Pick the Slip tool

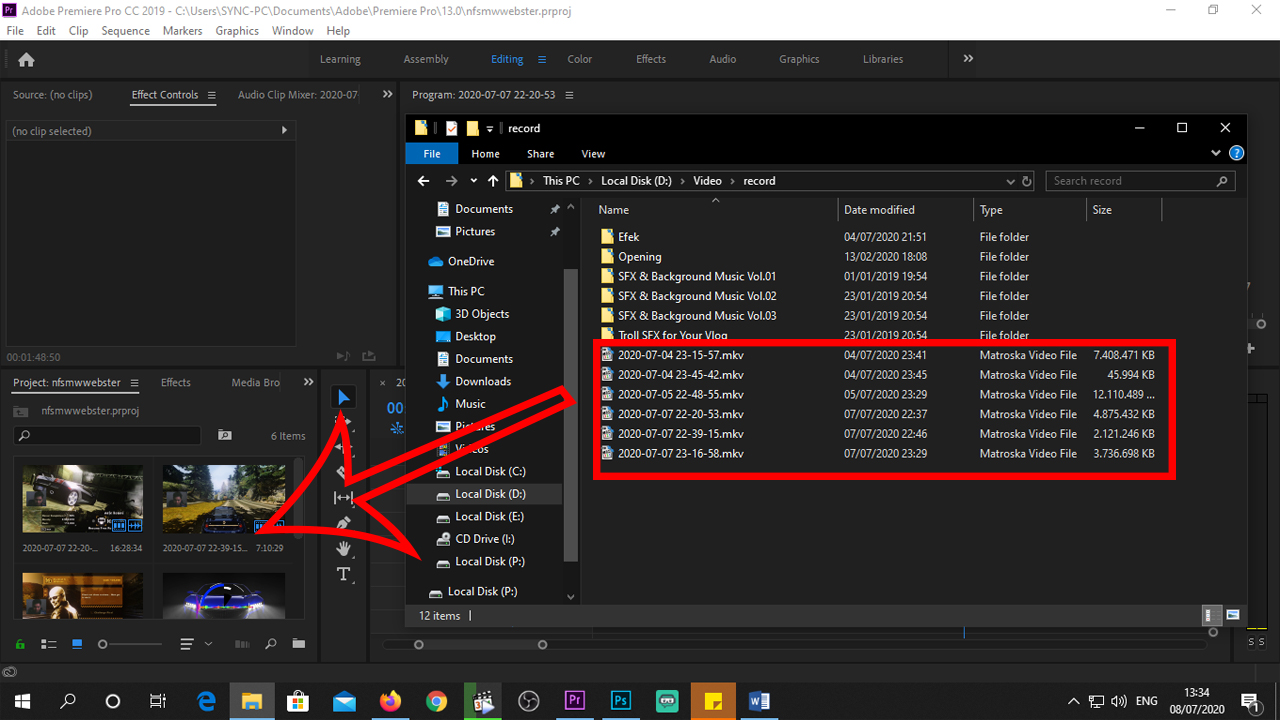(x=343, y=497)
